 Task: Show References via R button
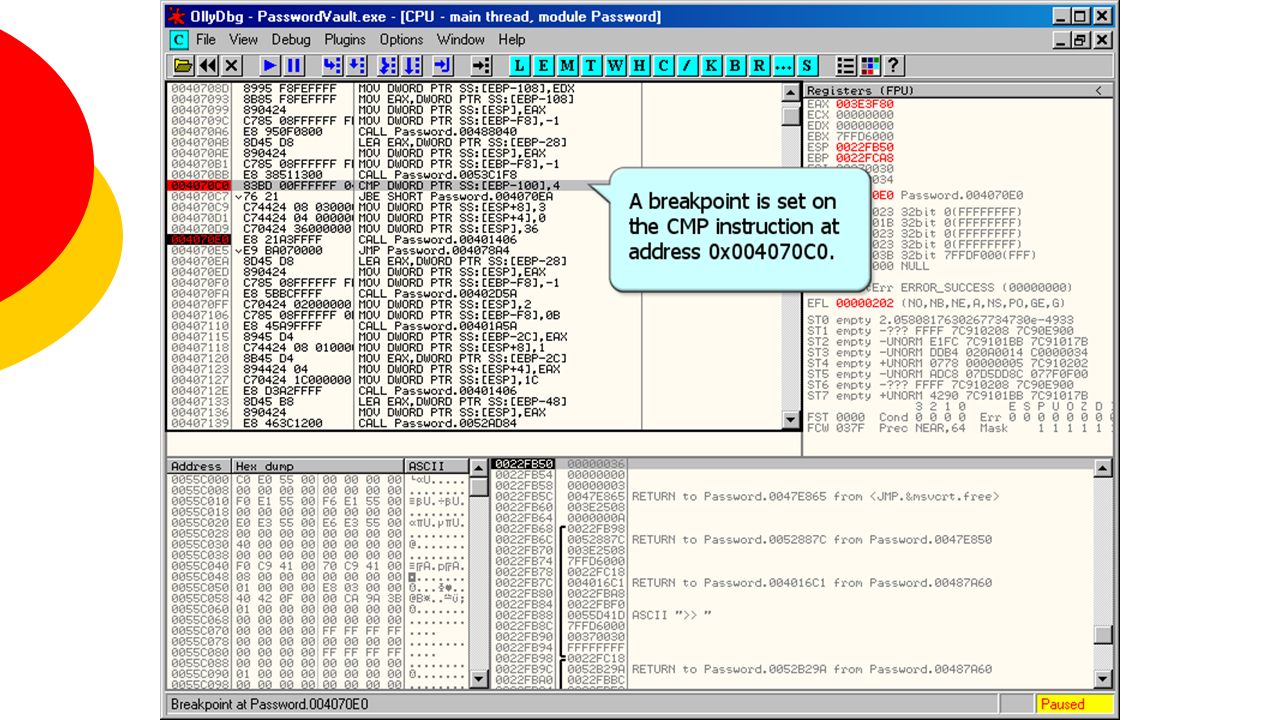point(759,66)
